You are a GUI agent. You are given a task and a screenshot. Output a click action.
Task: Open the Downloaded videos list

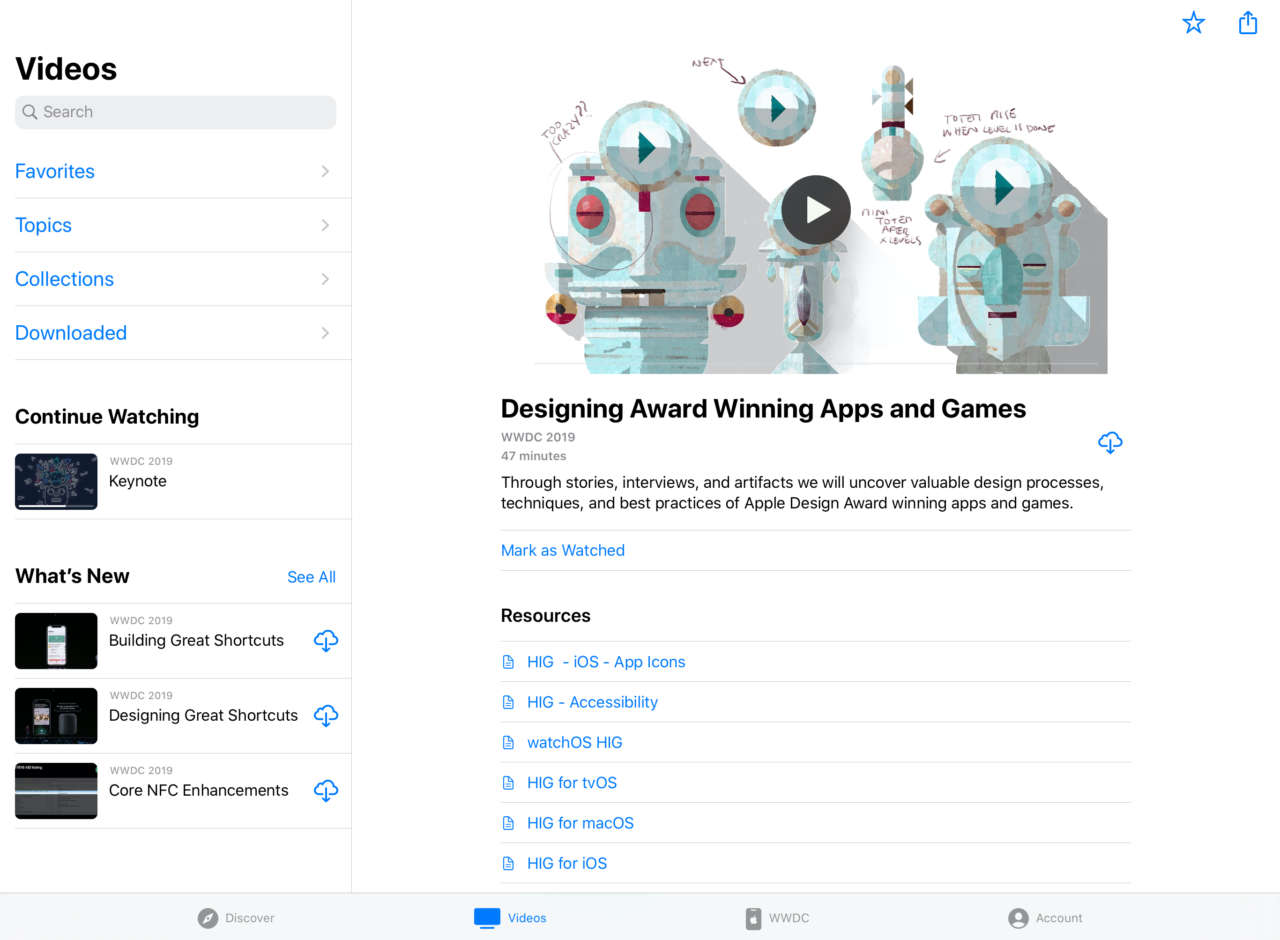coord(183,333)
